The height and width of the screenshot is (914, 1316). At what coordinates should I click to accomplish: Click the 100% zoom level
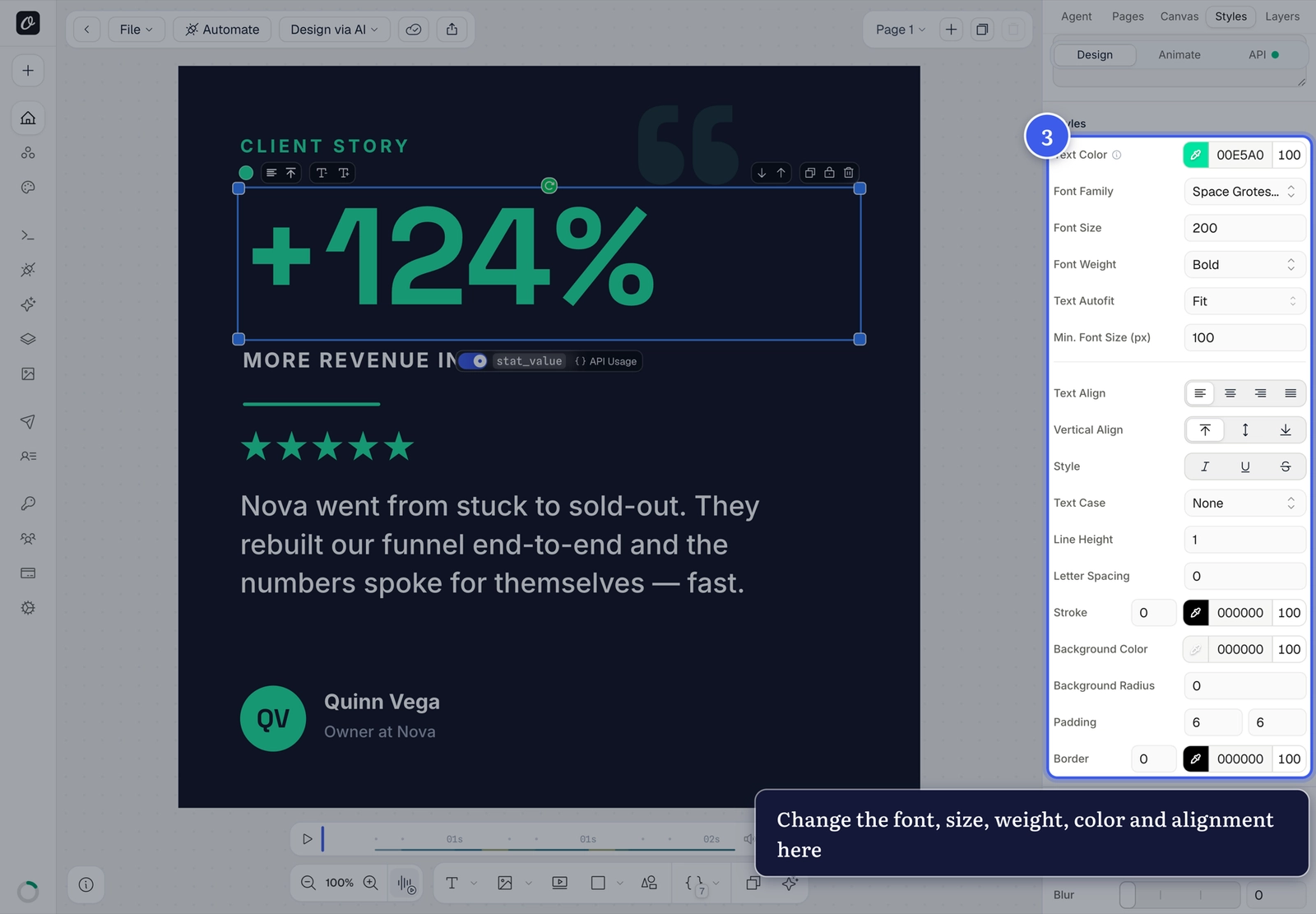tap(339, 883)
